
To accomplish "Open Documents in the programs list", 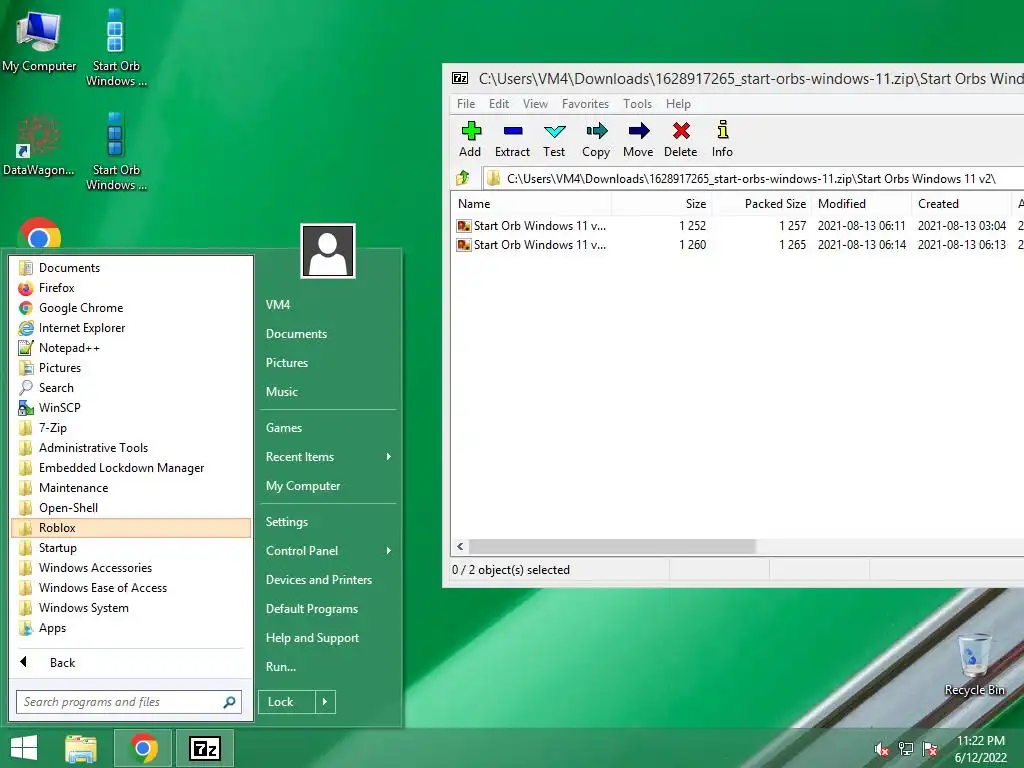I will point(131,268).
